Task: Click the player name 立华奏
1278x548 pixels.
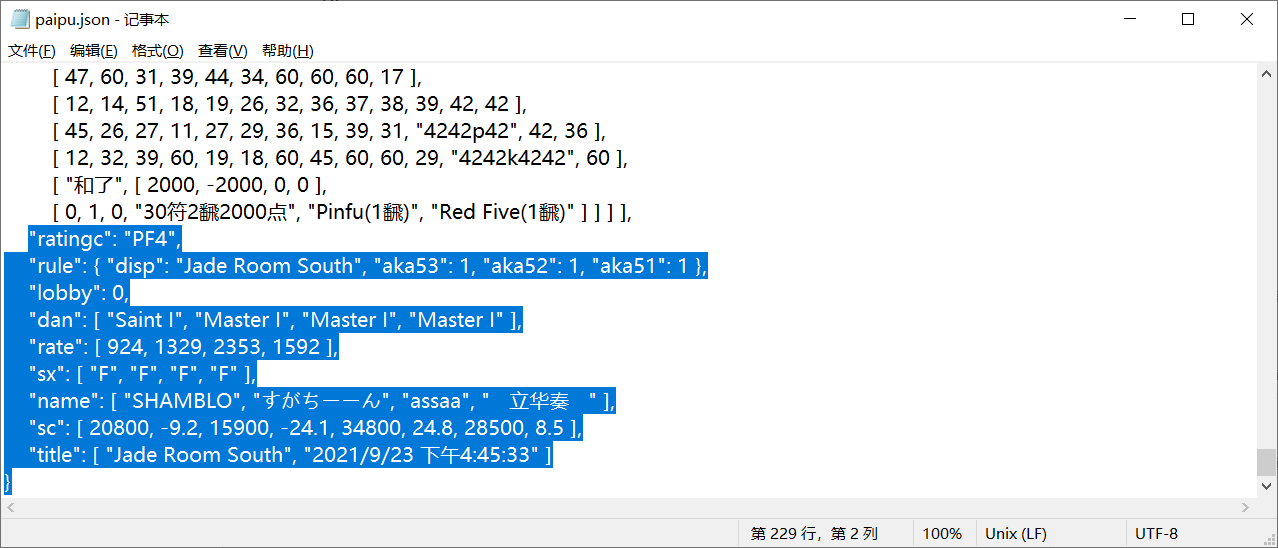Action: (x=540, y=401)
